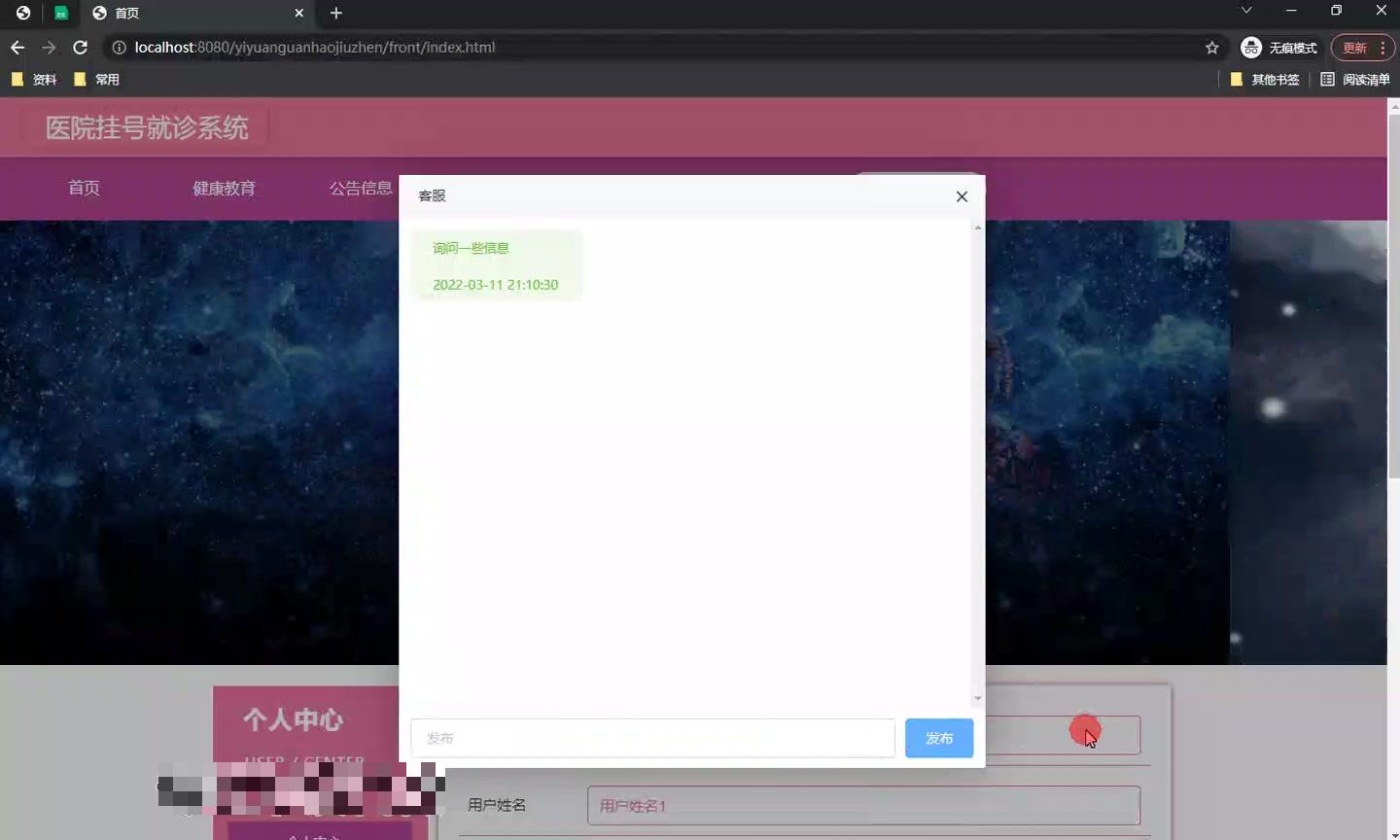The height and width of the screenshot is (840, 1400).
Task: Open the 资料 bookmark folder
Action: pyautogui.click(x=34, y=79)
